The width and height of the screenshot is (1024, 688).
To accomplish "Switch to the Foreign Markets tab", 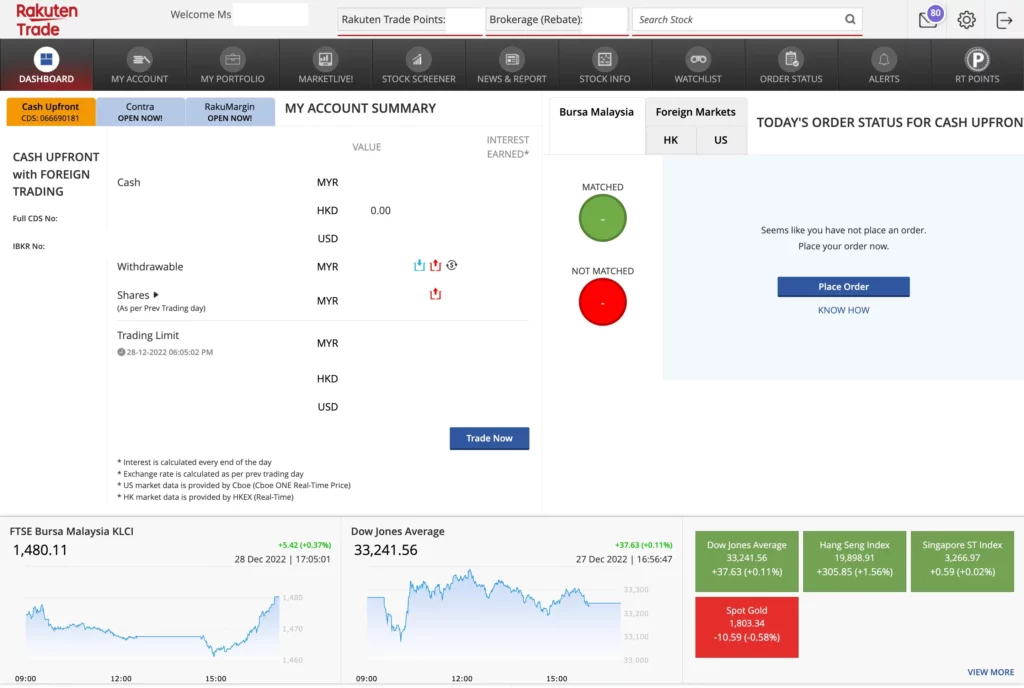I will [695, 112].
